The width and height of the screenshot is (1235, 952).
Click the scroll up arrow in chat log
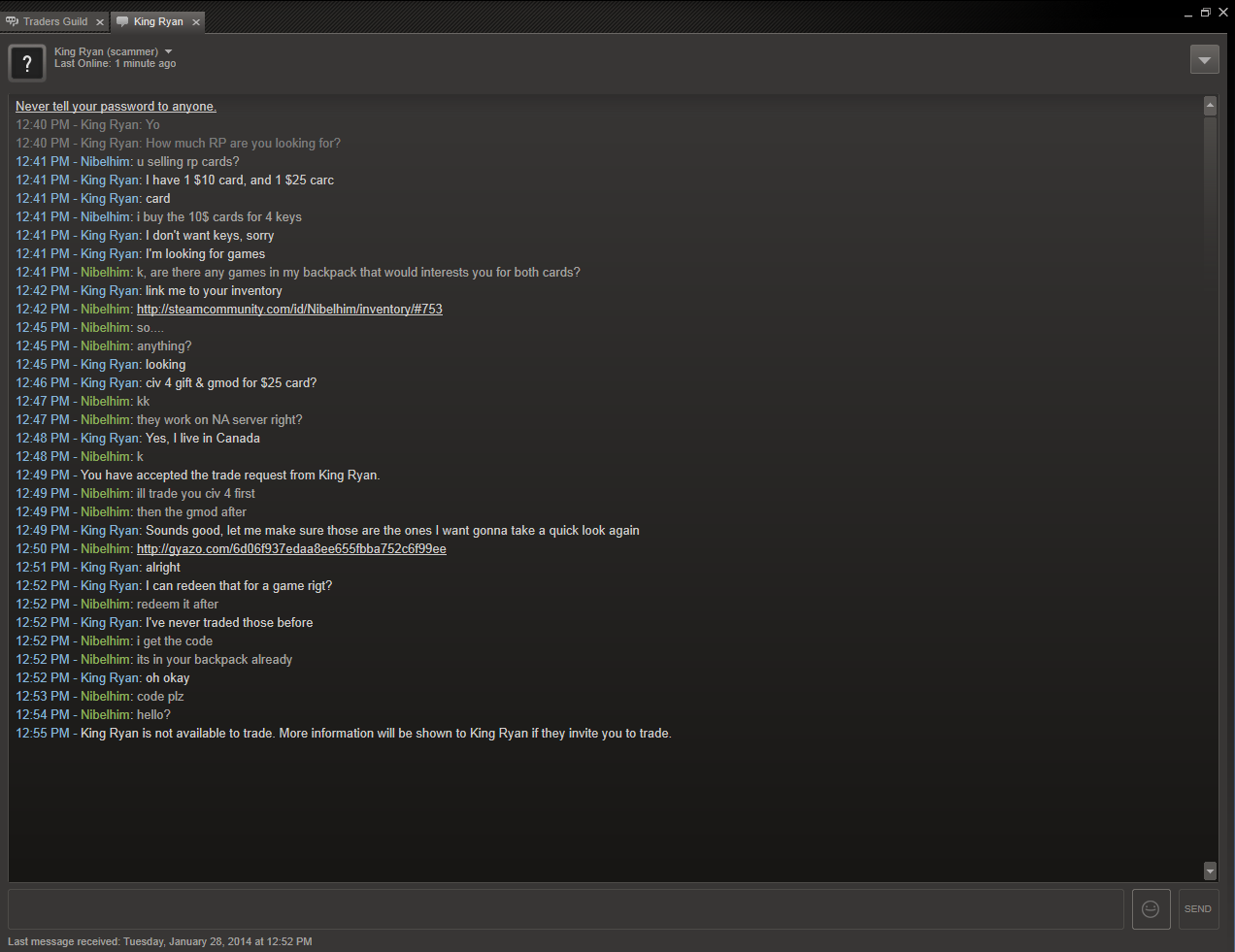1210,106
